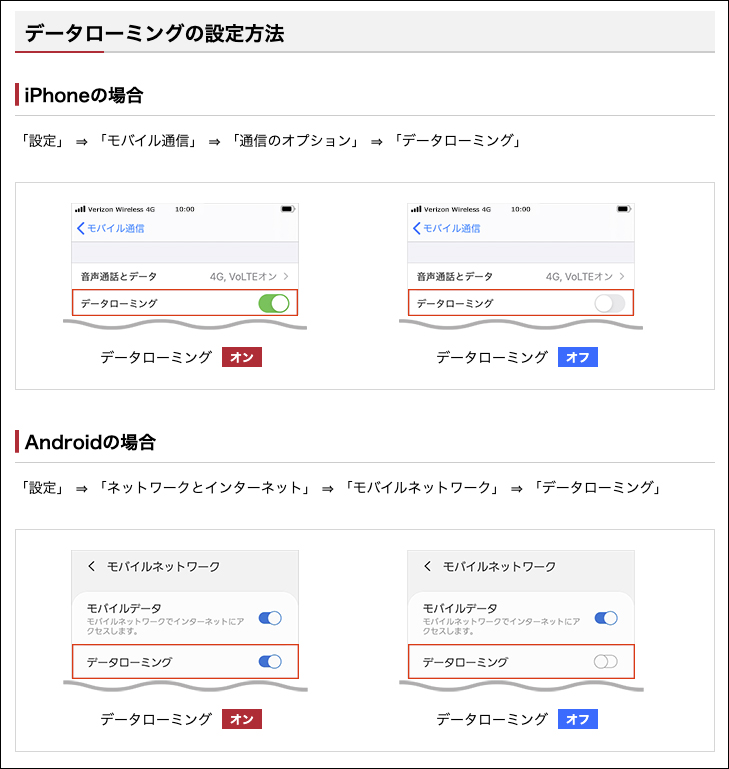Click the signal bars icon in the right iPhone screenshot
The width and height of the screenshot is (729, 769).
pos(416,210)
